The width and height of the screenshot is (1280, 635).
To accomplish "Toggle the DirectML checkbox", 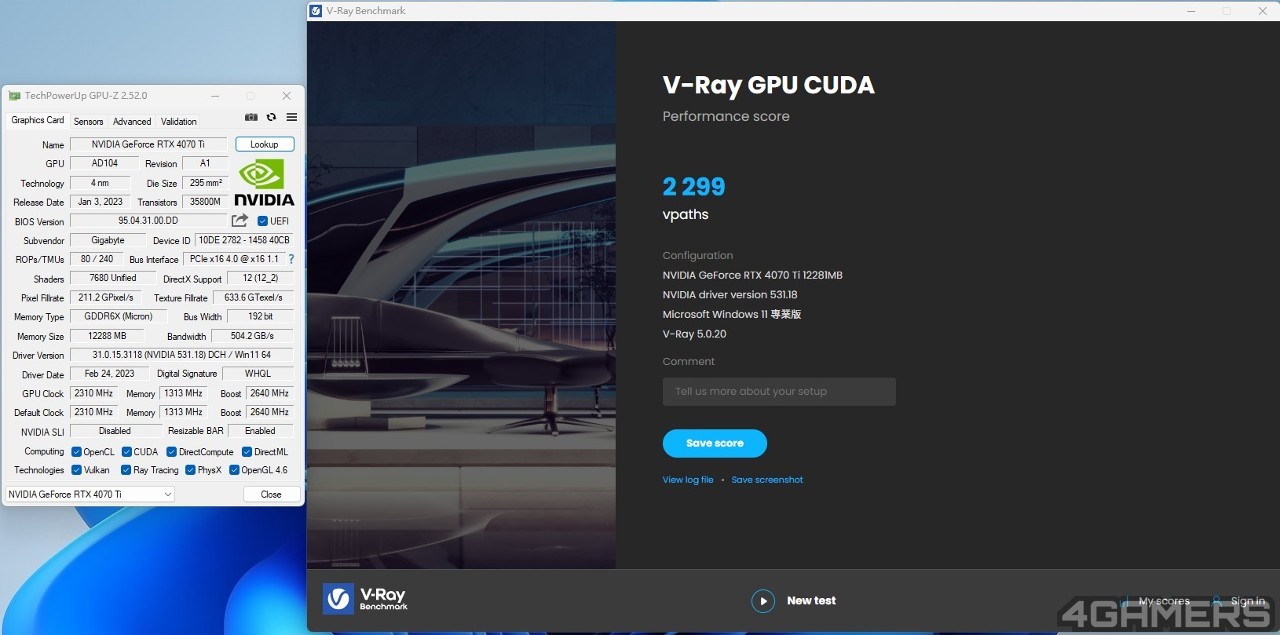I will [247, 452].
